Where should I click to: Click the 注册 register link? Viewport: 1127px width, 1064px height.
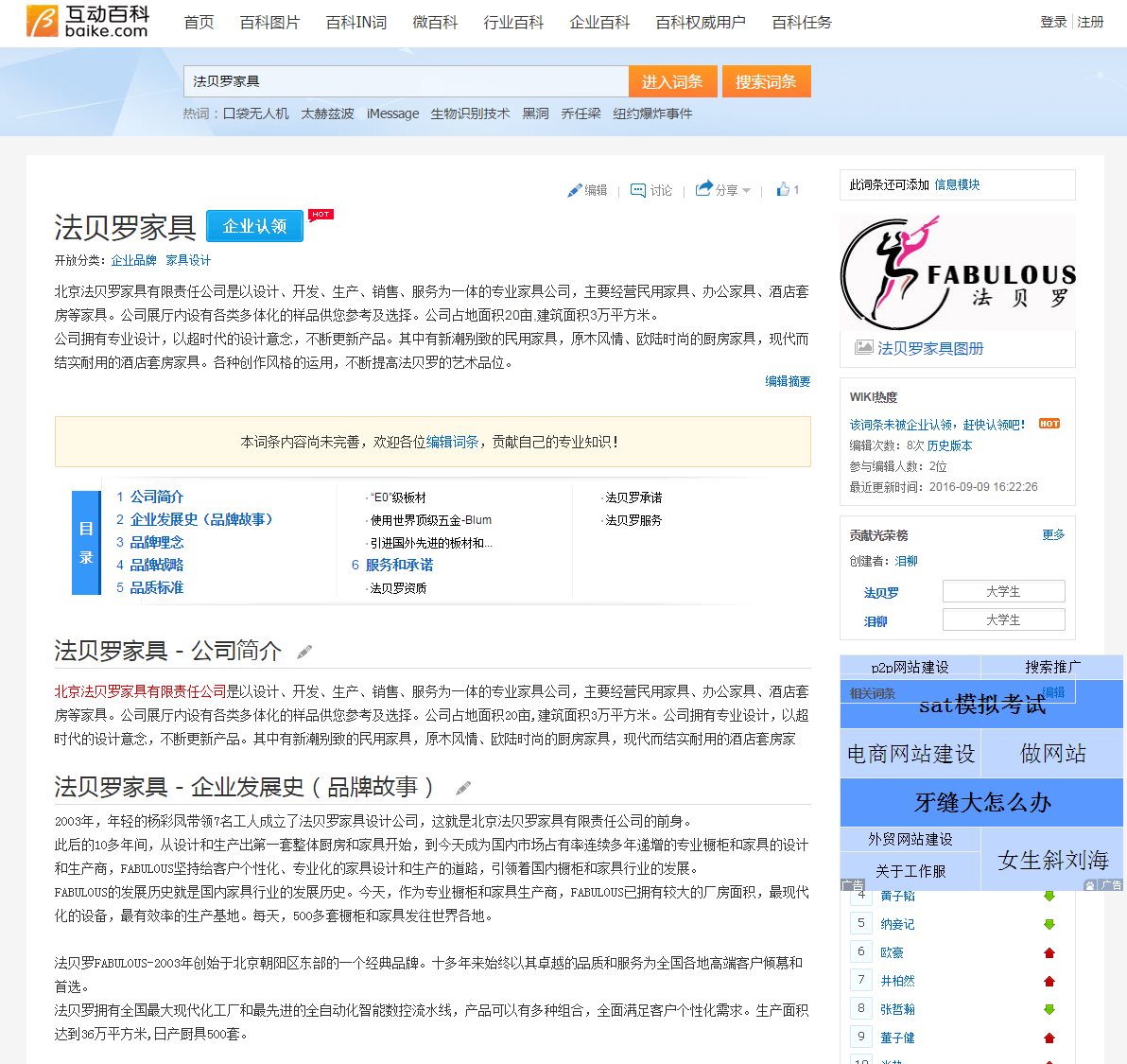[x=1090, y=22]
